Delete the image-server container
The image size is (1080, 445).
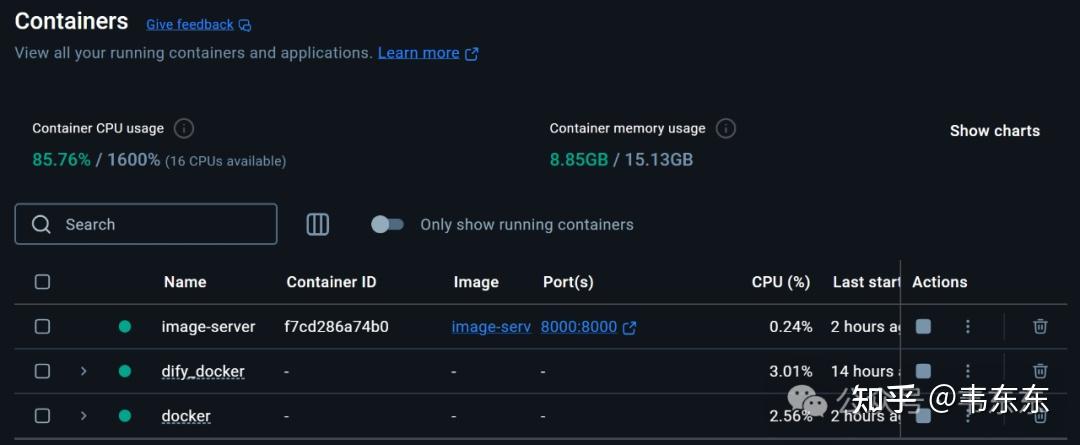point(1040,326)
